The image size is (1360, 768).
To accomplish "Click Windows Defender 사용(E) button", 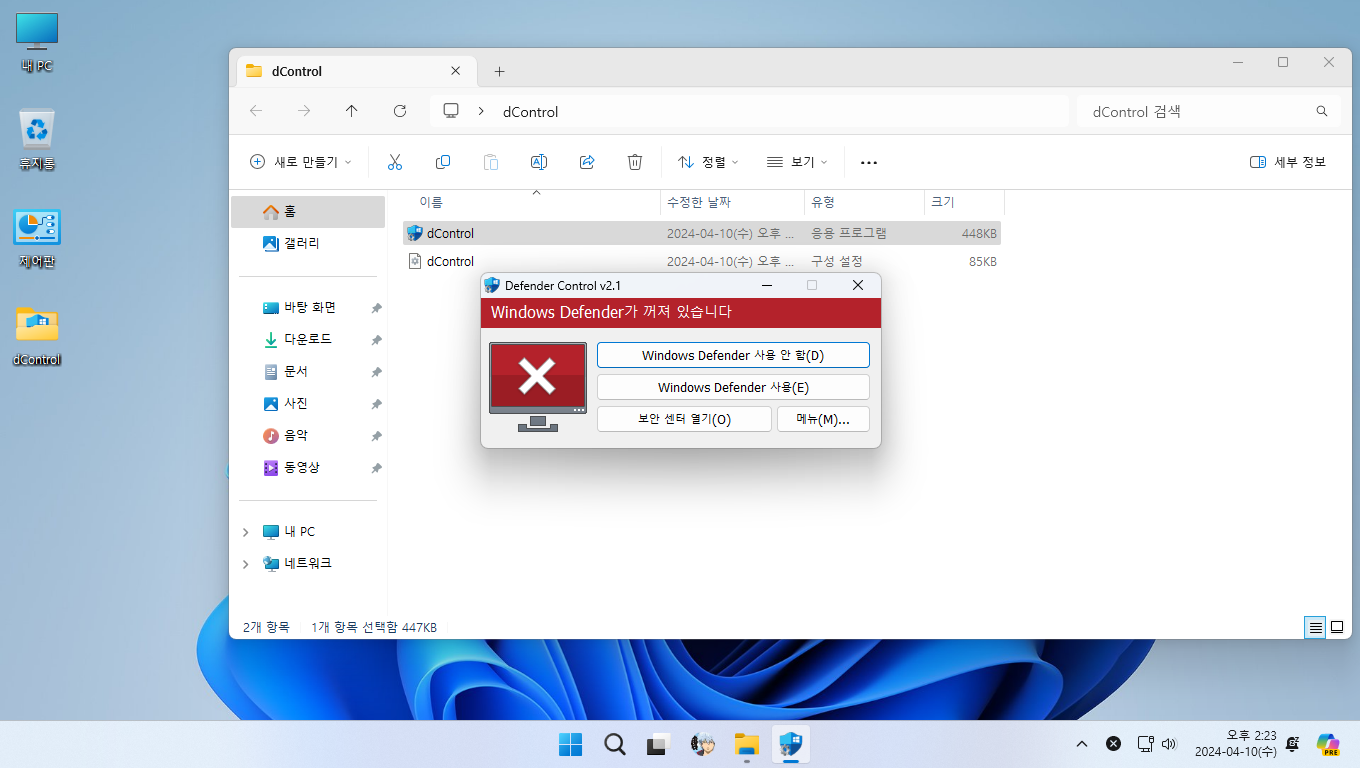I will point(733,387).
